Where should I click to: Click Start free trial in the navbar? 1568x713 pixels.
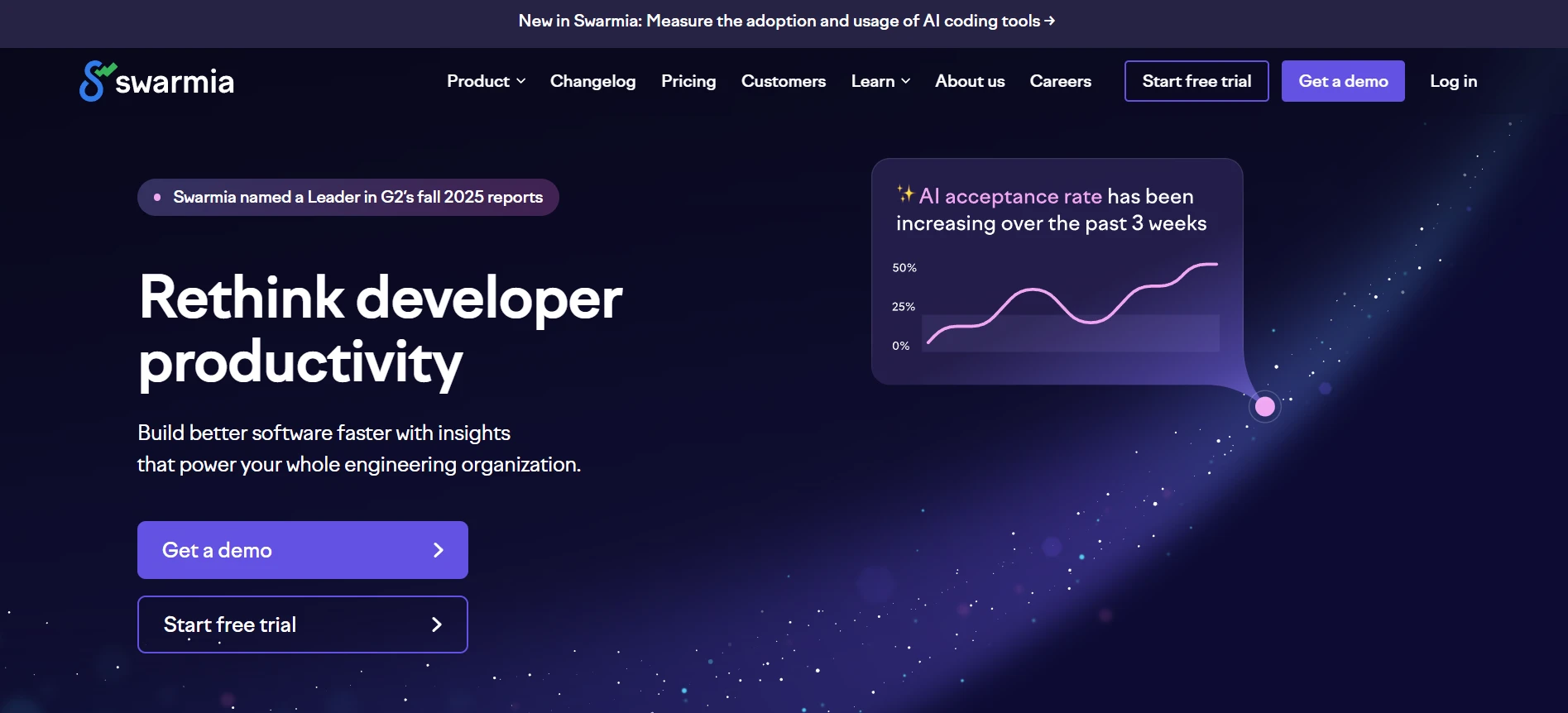[x=1196, y=81]
